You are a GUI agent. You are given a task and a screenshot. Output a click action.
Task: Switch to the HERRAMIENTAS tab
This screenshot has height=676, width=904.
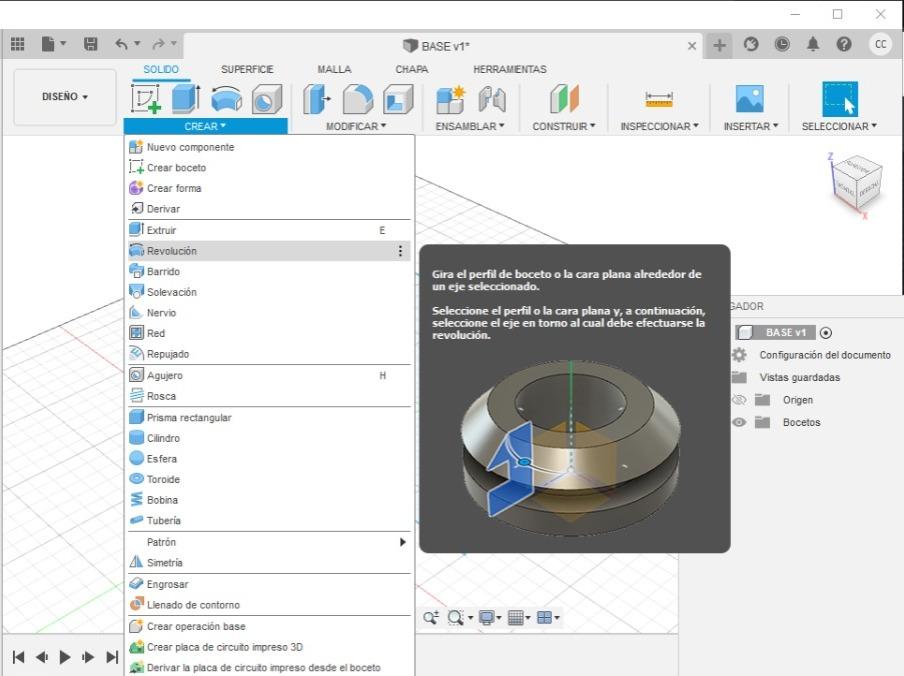510,69
